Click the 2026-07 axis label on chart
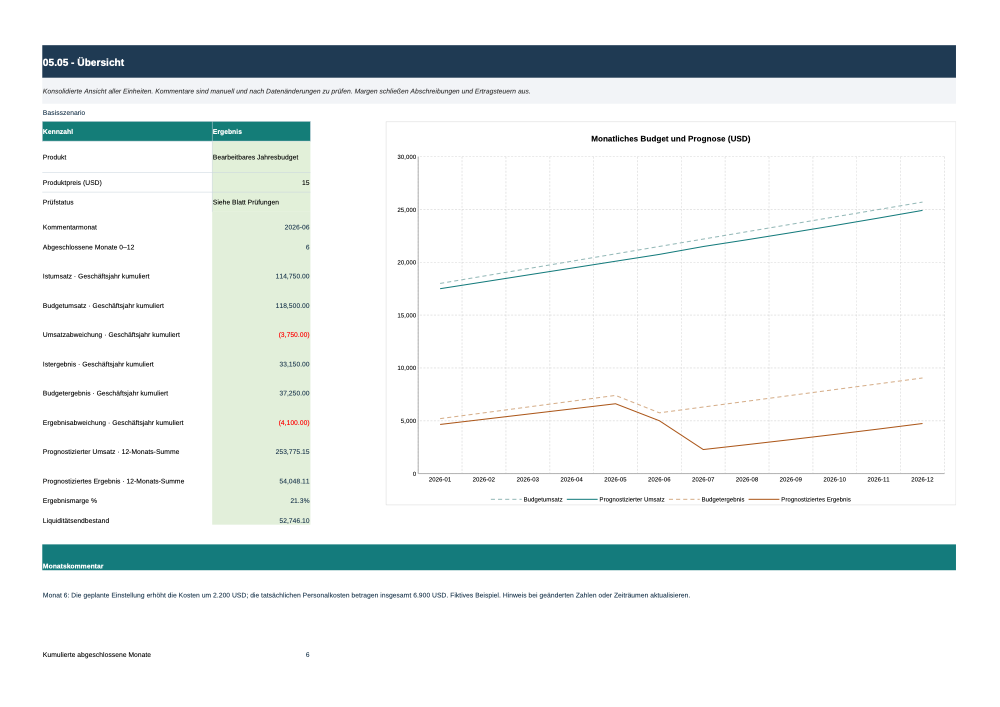This screenshot has width=1000, height=707. pyautogui.click(x=703, y=479)
